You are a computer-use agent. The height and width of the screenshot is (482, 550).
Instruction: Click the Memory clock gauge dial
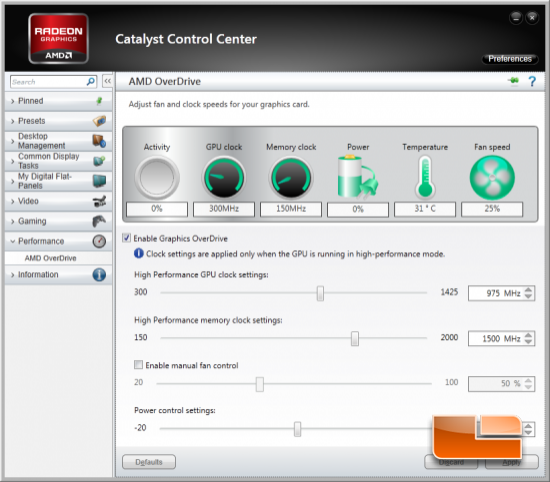click(x=291, y=178)
